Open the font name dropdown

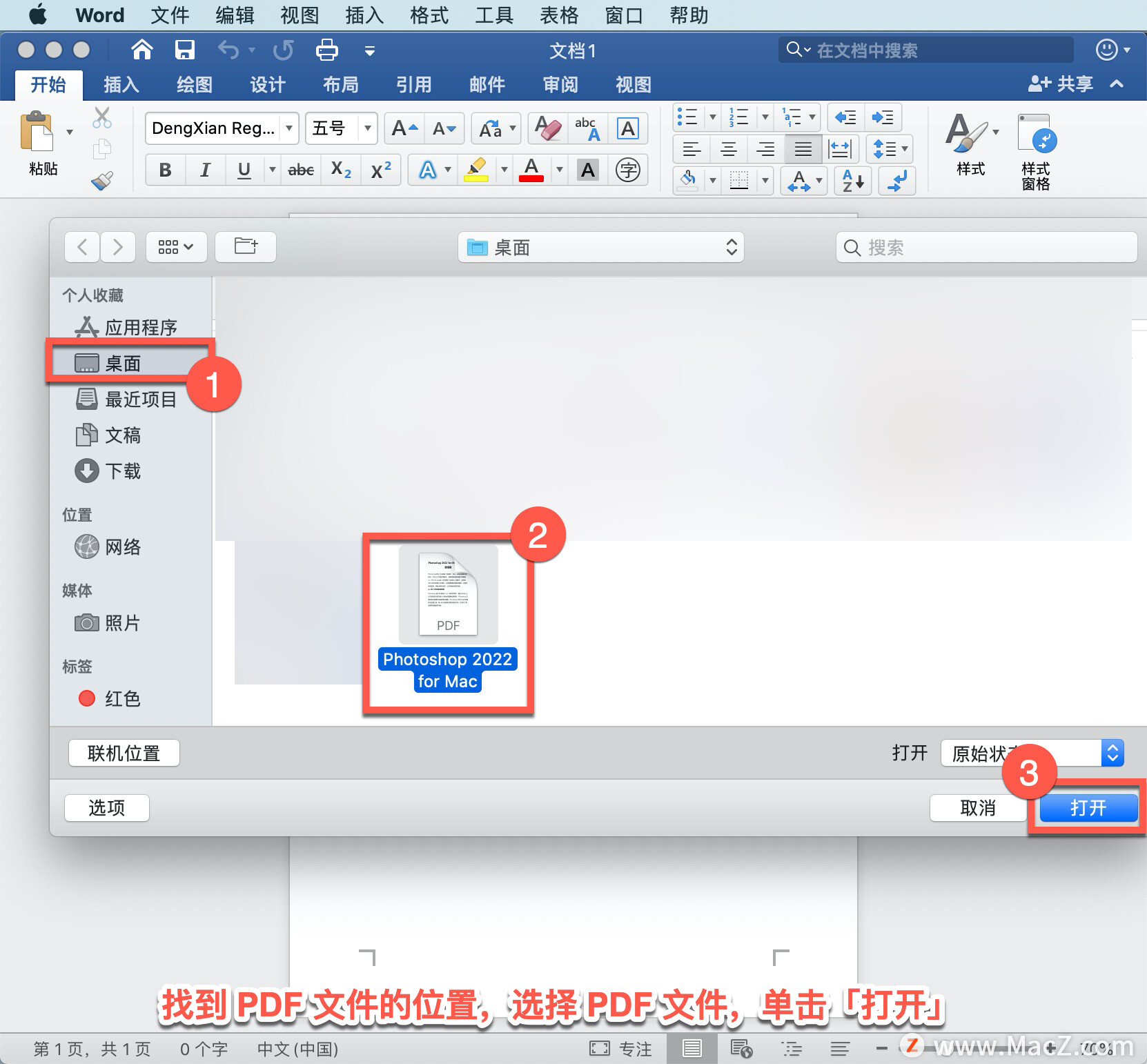pos(290,128)
